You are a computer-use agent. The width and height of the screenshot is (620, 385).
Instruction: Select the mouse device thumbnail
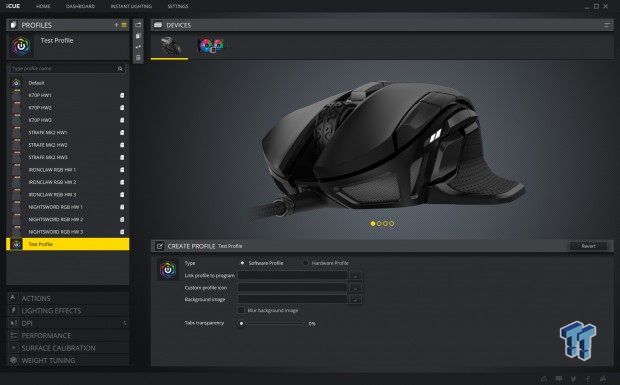[170, 46]
